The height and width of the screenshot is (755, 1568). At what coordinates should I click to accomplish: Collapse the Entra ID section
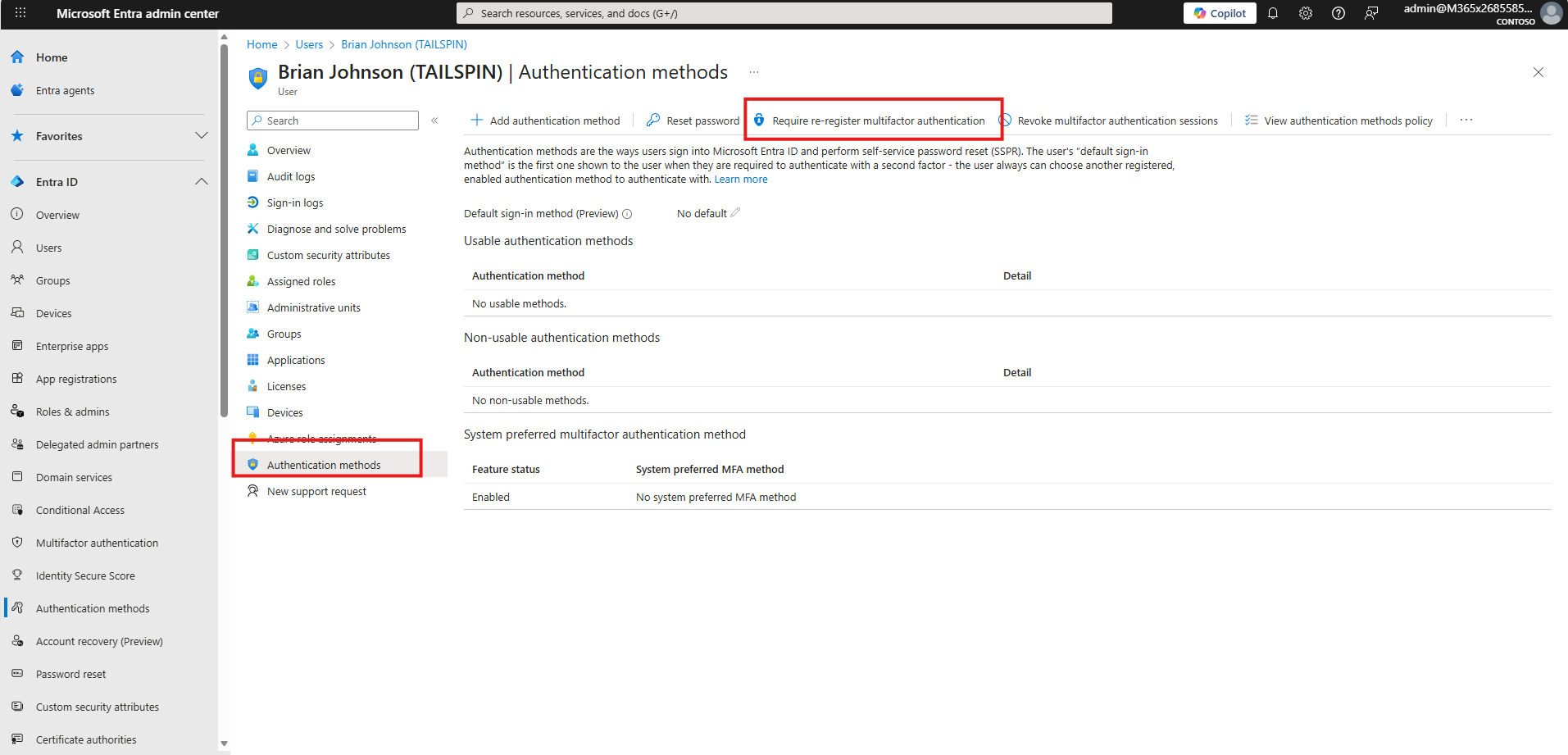click(x=201, y=181)
